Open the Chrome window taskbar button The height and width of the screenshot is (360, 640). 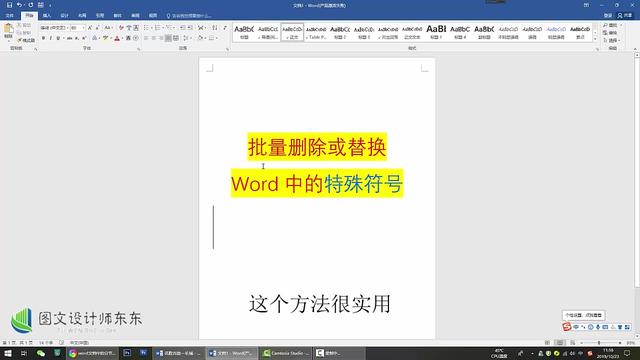point(93,353)
